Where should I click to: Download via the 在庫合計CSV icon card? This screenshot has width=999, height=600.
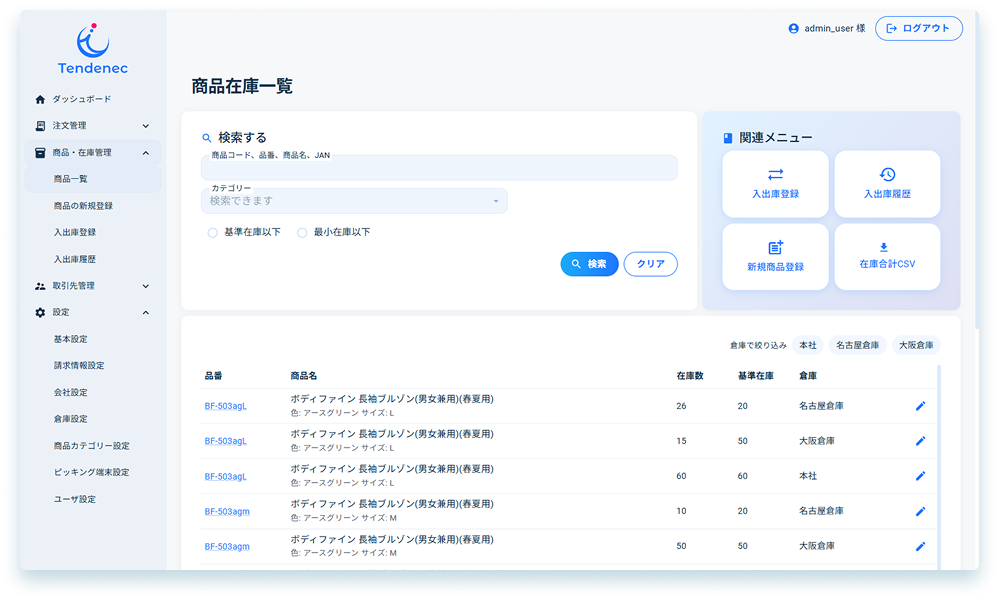click(887, 256)
